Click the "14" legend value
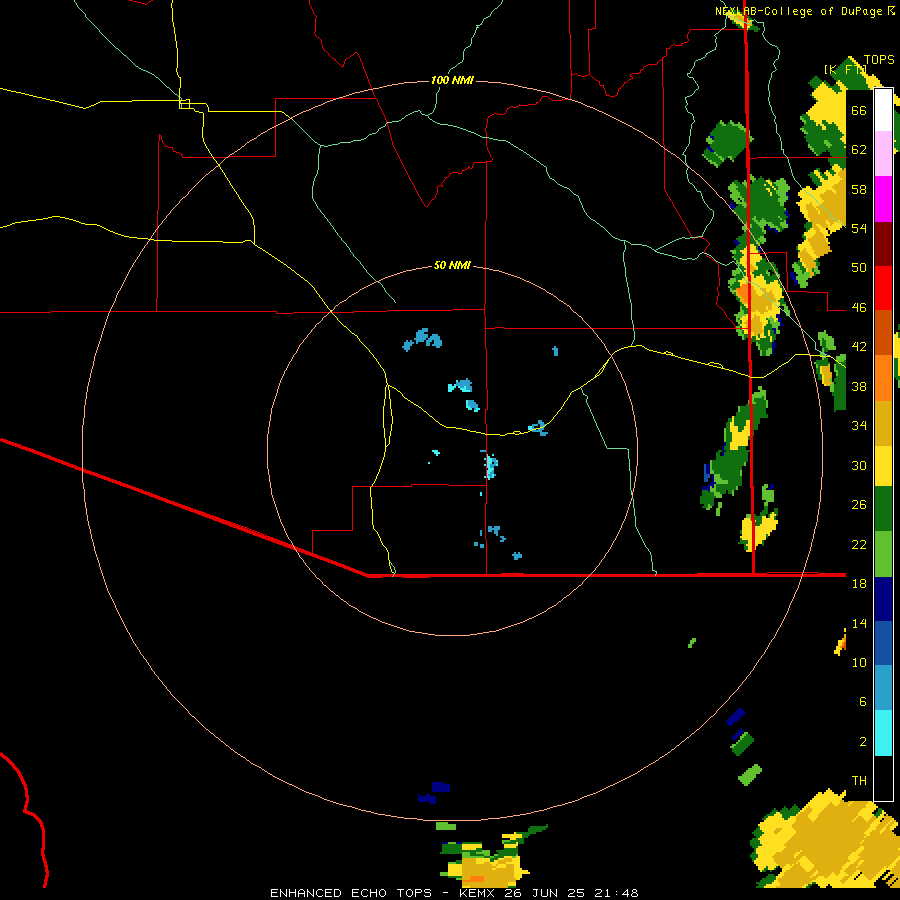900x900 pixels. (859, 623)
